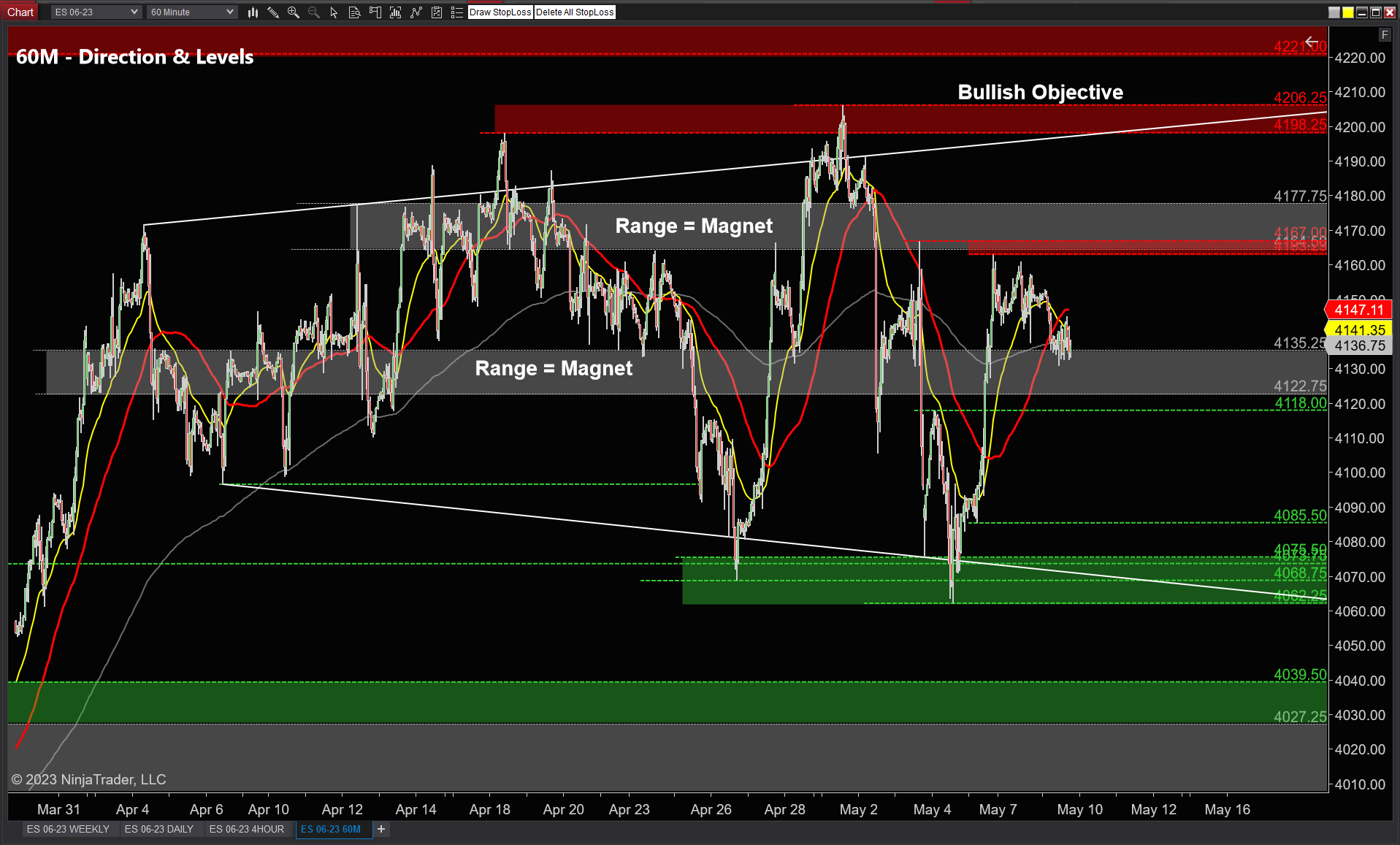Viewport: 1400px width, 845px height.
Task: Click the 4177.75 level label
Action: [x=1300, y=196]
